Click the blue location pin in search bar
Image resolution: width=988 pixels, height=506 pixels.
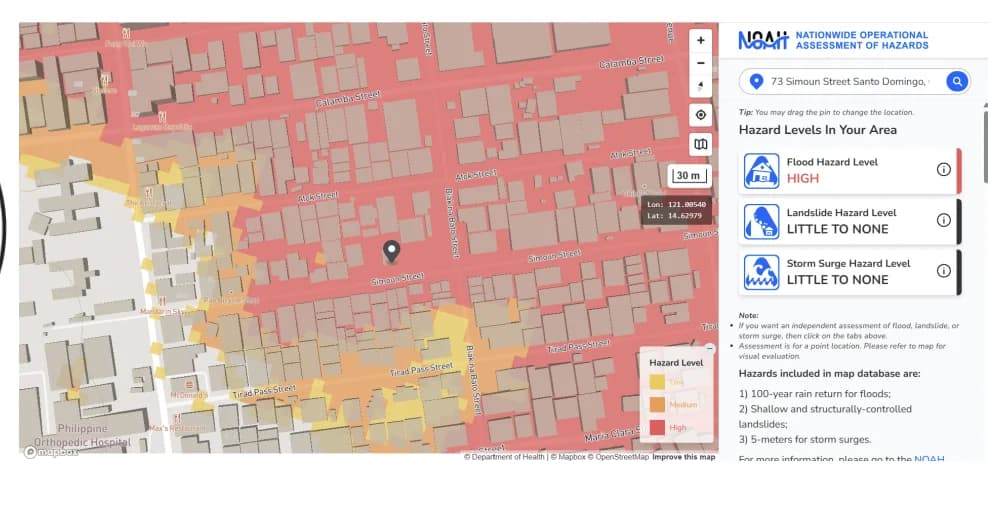[756, 81]
